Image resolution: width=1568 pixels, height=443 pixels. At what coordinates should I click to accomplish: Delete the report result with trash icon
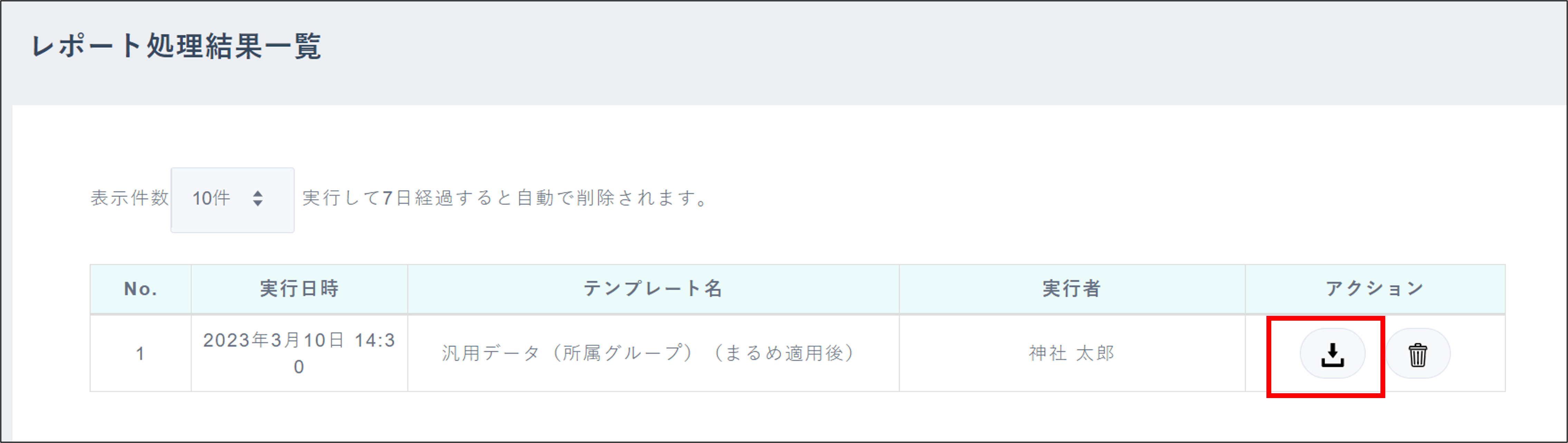point(1418,354)
